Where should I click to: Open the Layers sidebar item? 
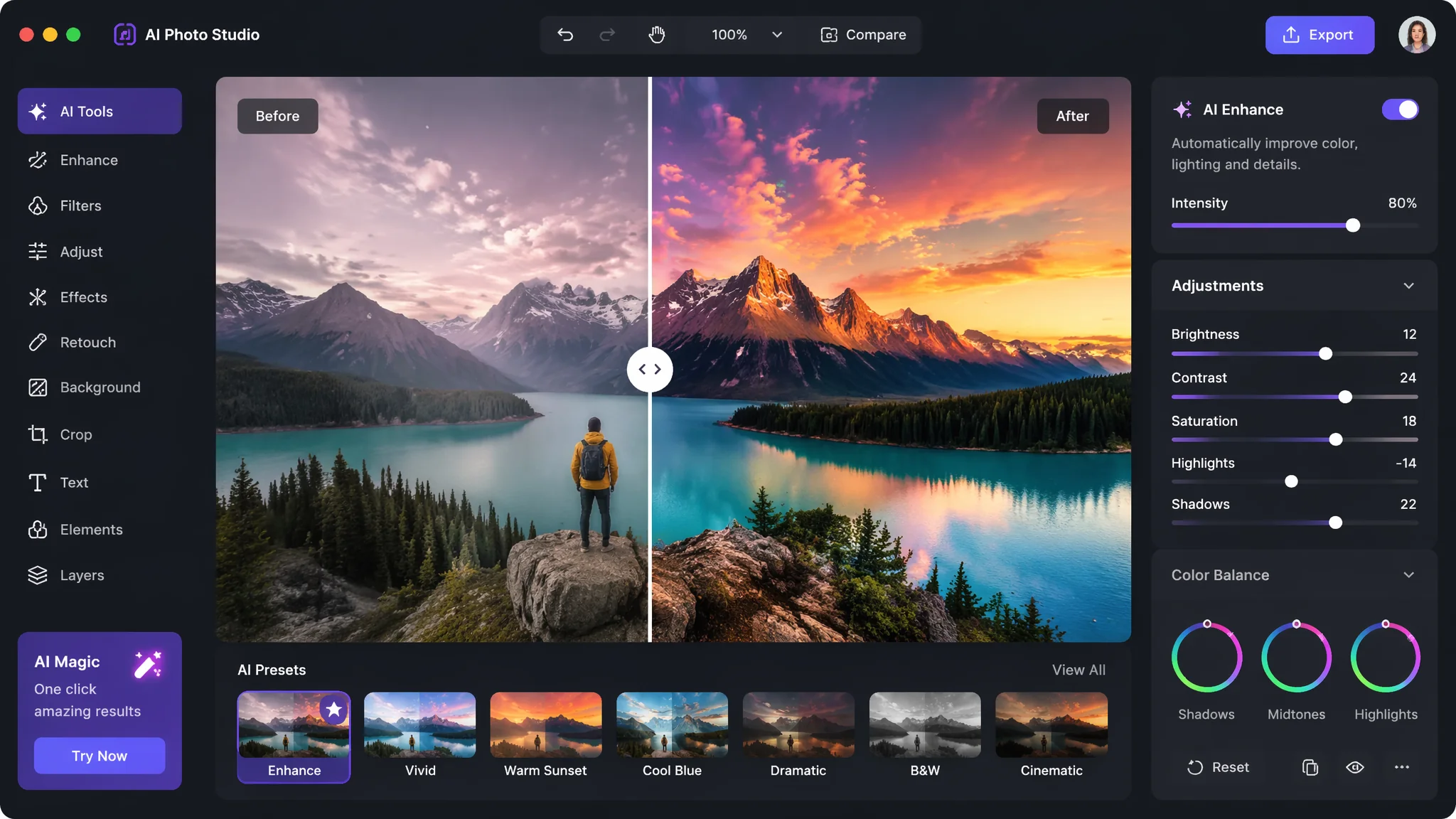click(x=100, y=575)
